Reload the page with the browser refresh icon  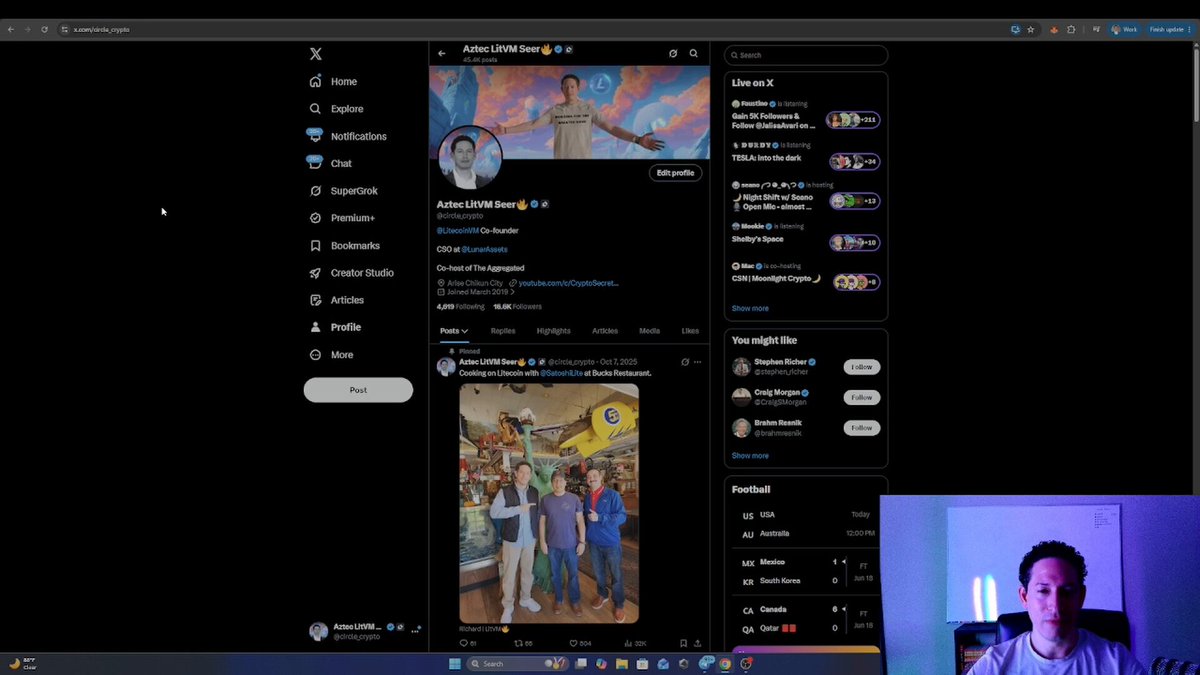(x=44, y=29)
